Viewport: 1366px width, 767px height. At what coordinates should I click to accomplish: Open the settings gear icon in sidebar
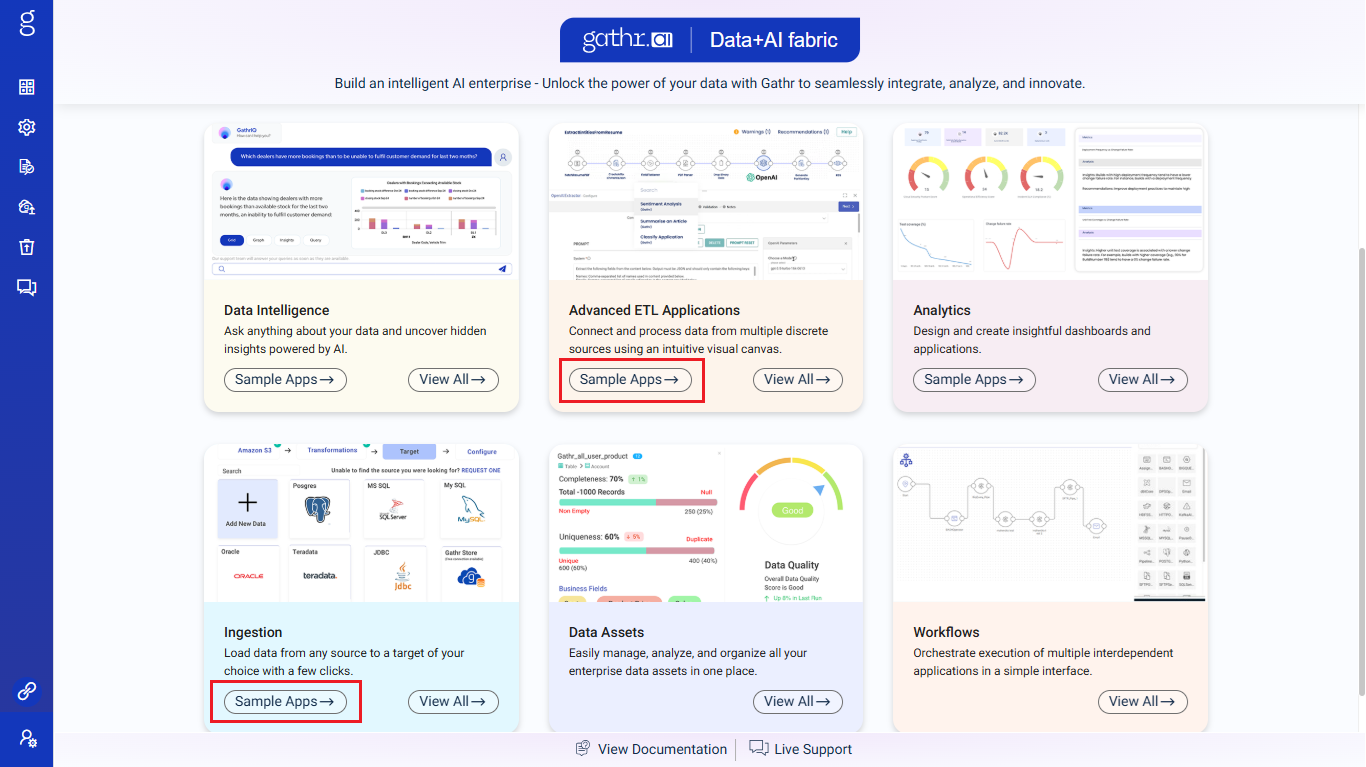pos(27,127)
